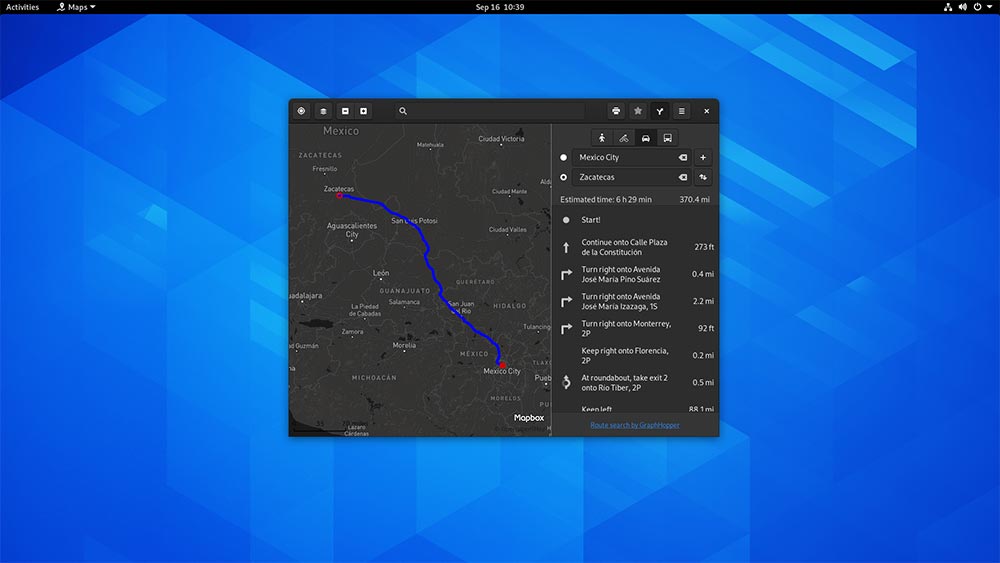Select Keep right onto Florencia step

point(636,355)
